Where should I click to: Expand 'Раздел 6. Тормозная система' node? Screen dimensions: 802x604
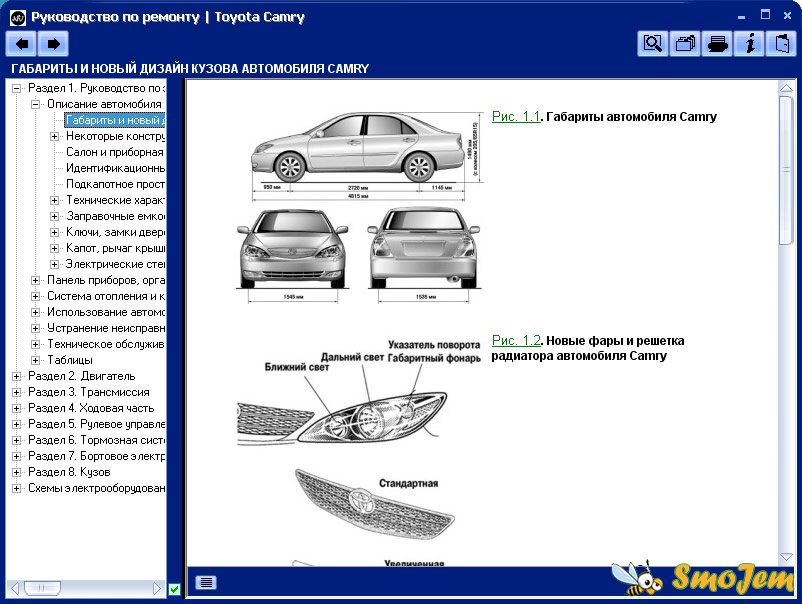tap(16, 440)
